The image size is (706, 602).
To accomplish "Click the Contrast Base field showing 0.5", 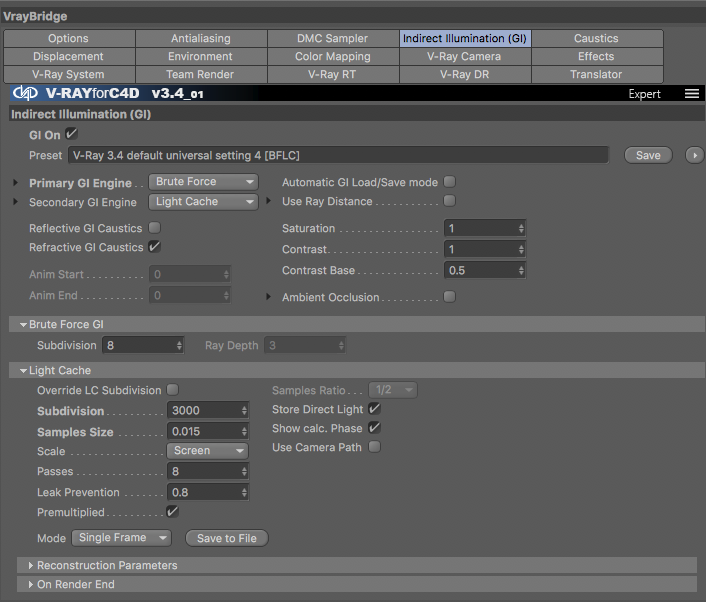I will [x=484, y=271].
